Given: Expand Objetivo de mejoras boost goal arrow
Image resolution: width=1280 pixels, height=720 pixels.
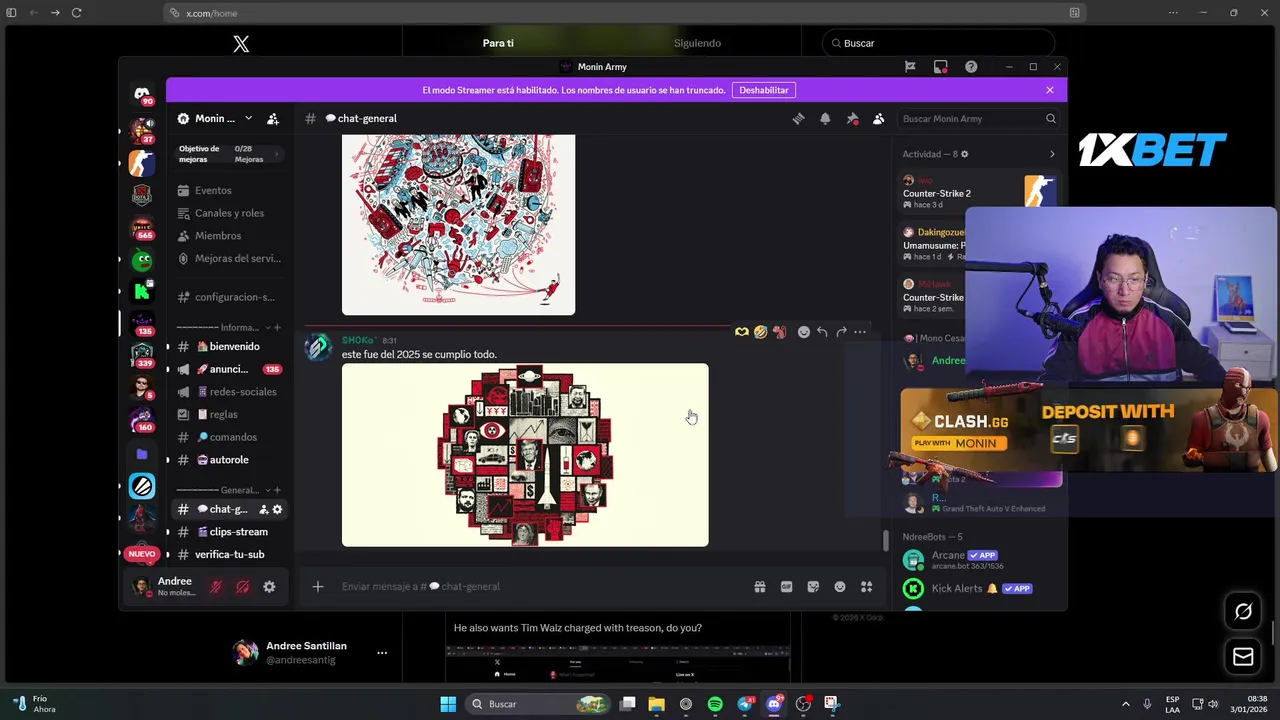Looking at the screenshot, I should [277, 154].
